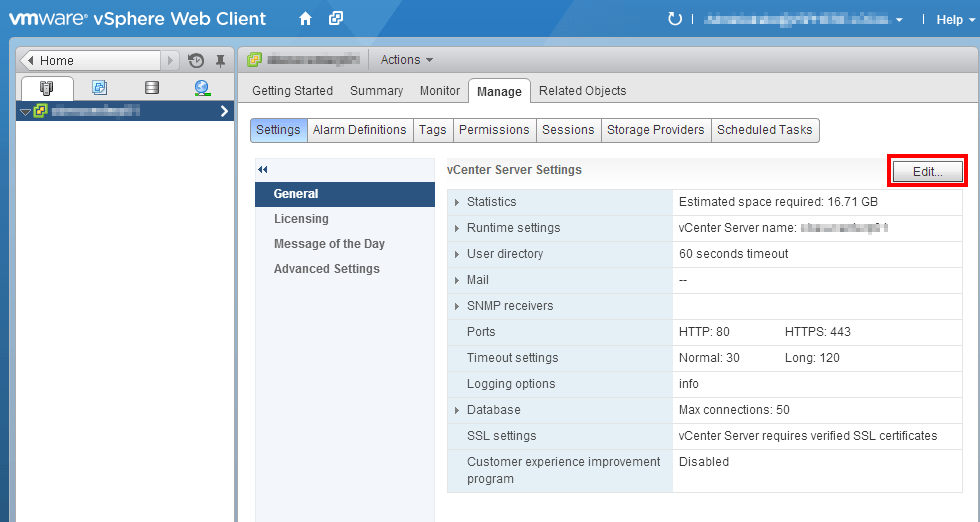Screen dimensions: 980x522
Task: Collapse the vCenter tree node triangle
Action: (x=26, y=113)
